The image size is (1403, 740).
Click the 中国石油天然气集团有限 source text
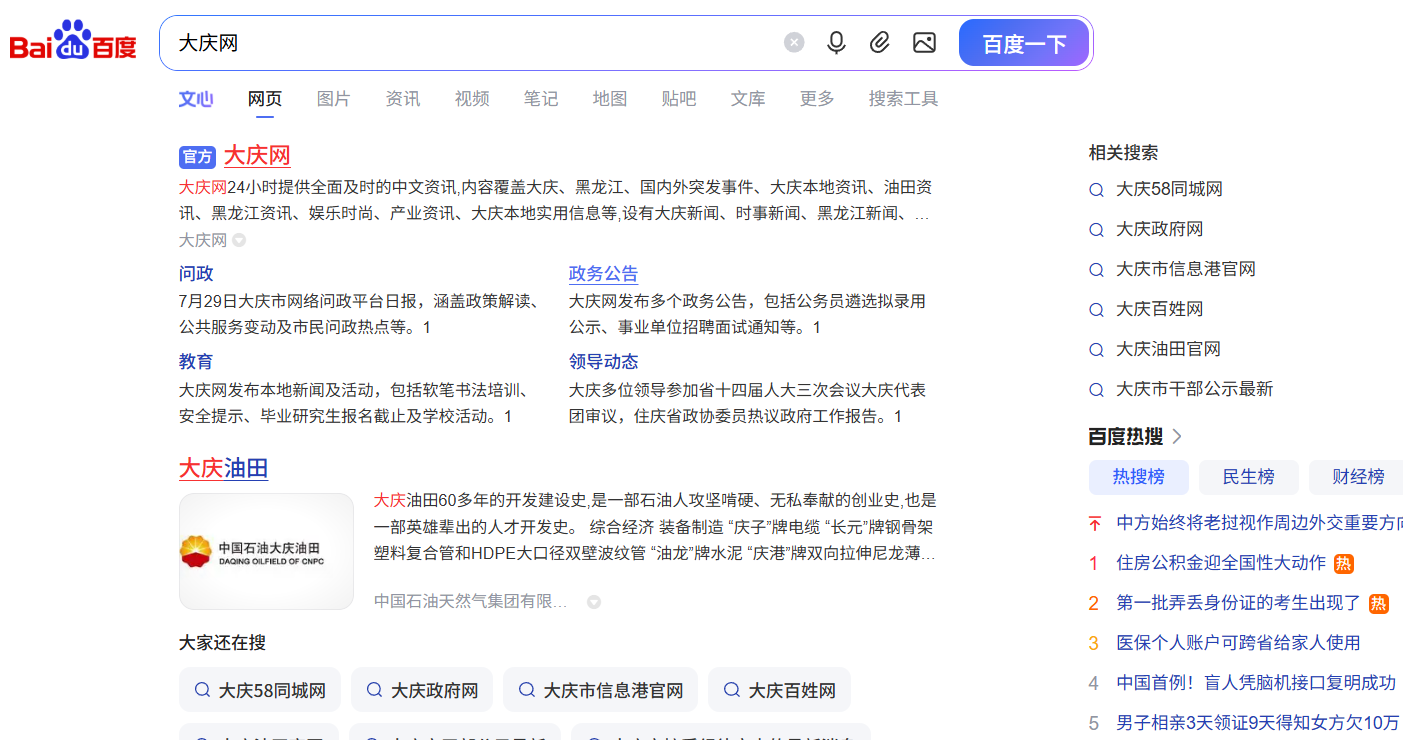[x=471, y=601]
